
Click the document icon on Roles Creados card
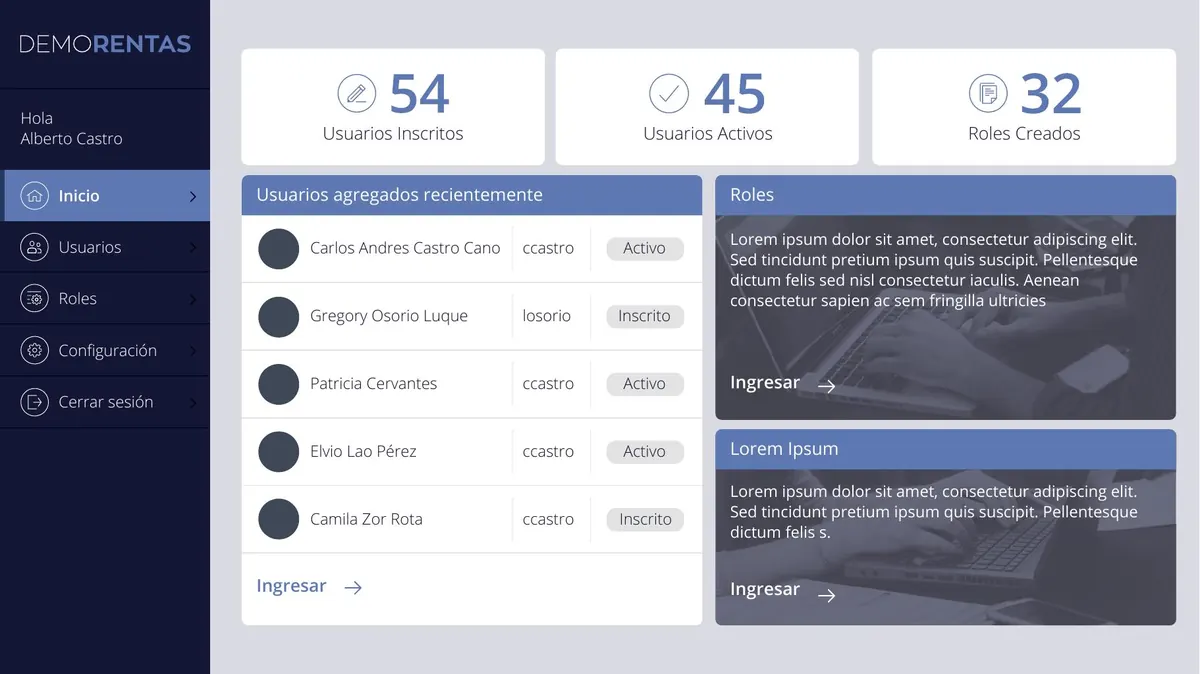tap(988, 94)
